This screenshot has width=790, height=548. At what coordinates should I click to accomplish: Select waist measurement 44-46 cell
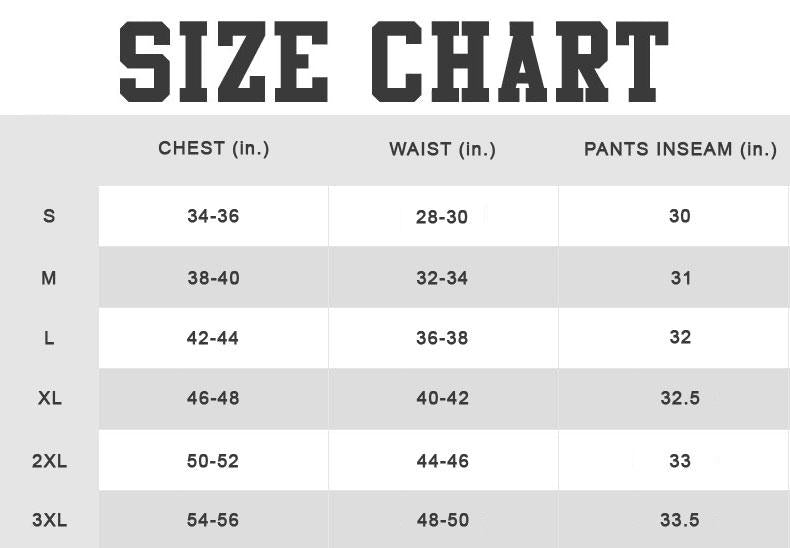tap(443, 461)
